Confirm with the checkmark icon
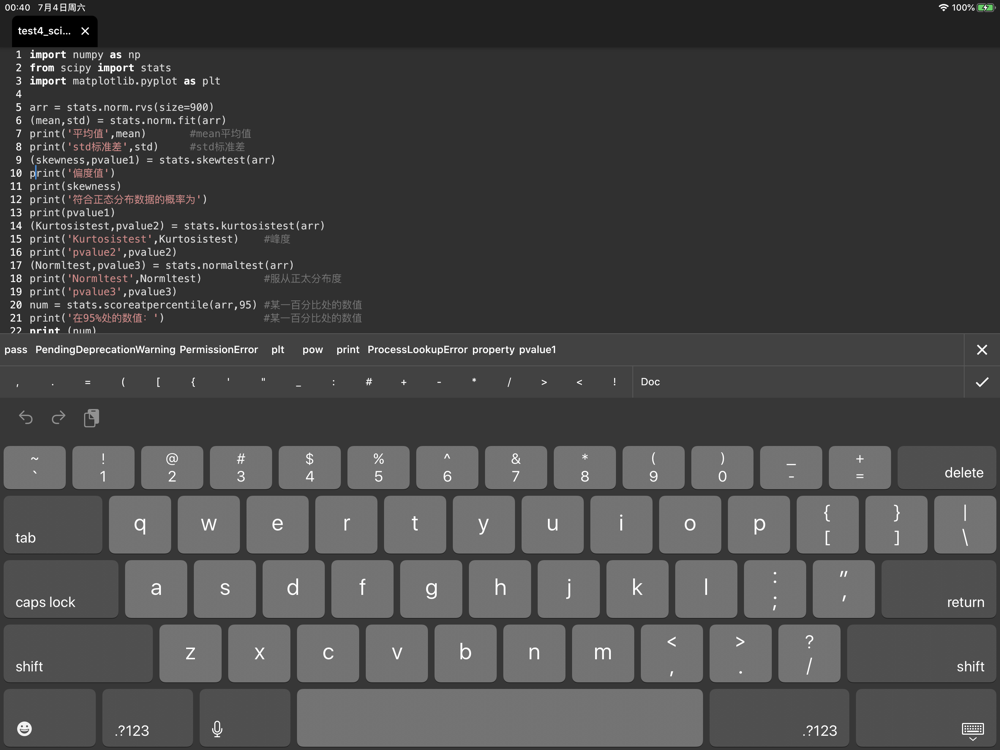 (x=981, y=382)
